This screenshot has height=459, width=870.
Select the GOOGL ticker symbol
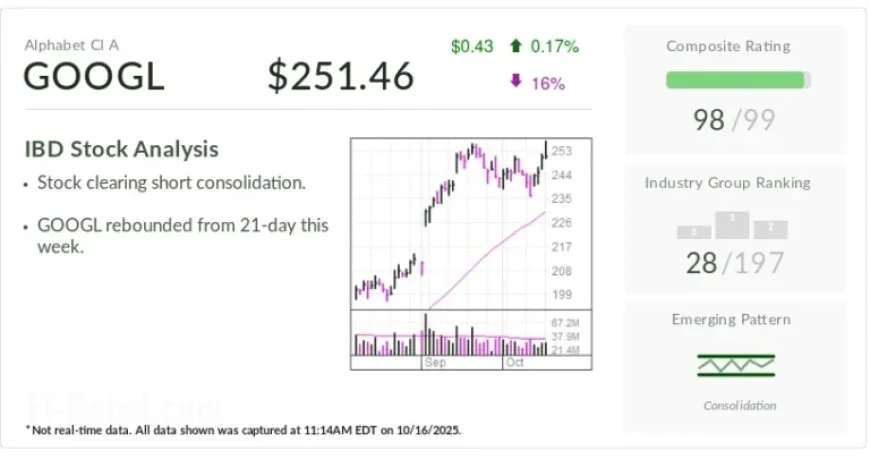point(93,77)
